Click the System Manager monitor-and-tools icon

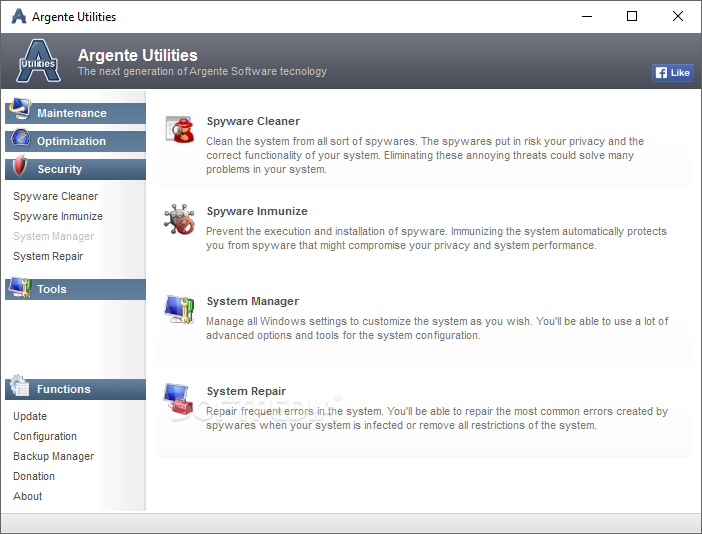click(180, 309)
